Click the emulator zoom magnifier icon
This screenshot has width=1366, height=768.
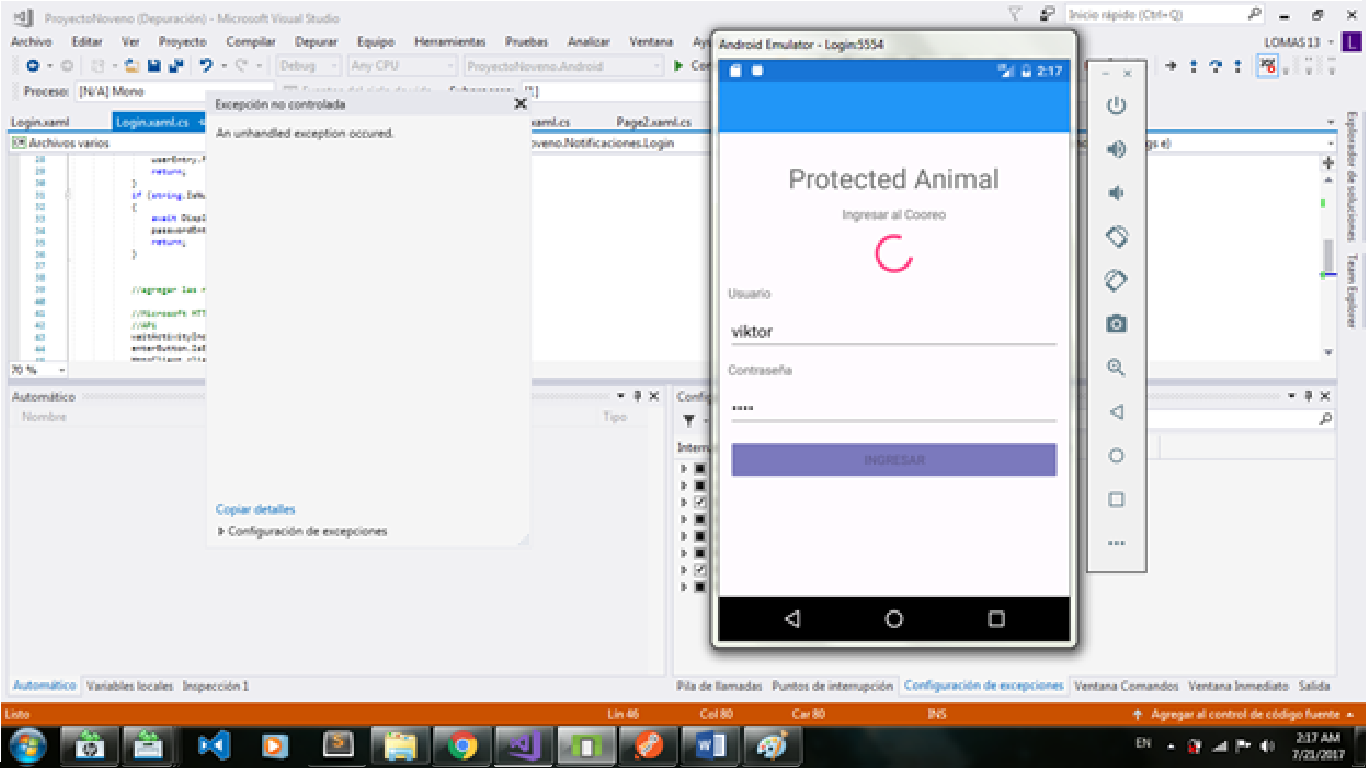1116,368
